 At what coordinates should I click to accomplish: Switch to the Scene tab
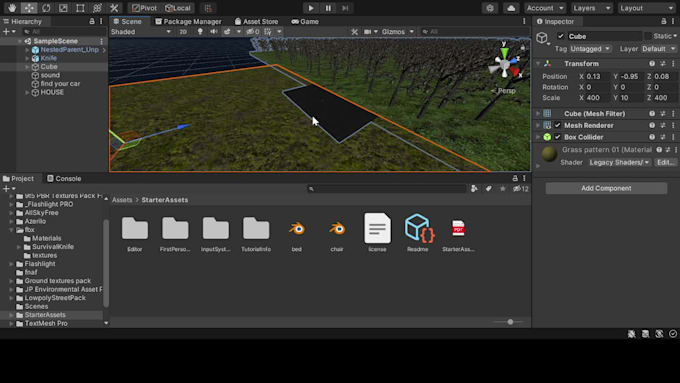[x=128, y=21]
